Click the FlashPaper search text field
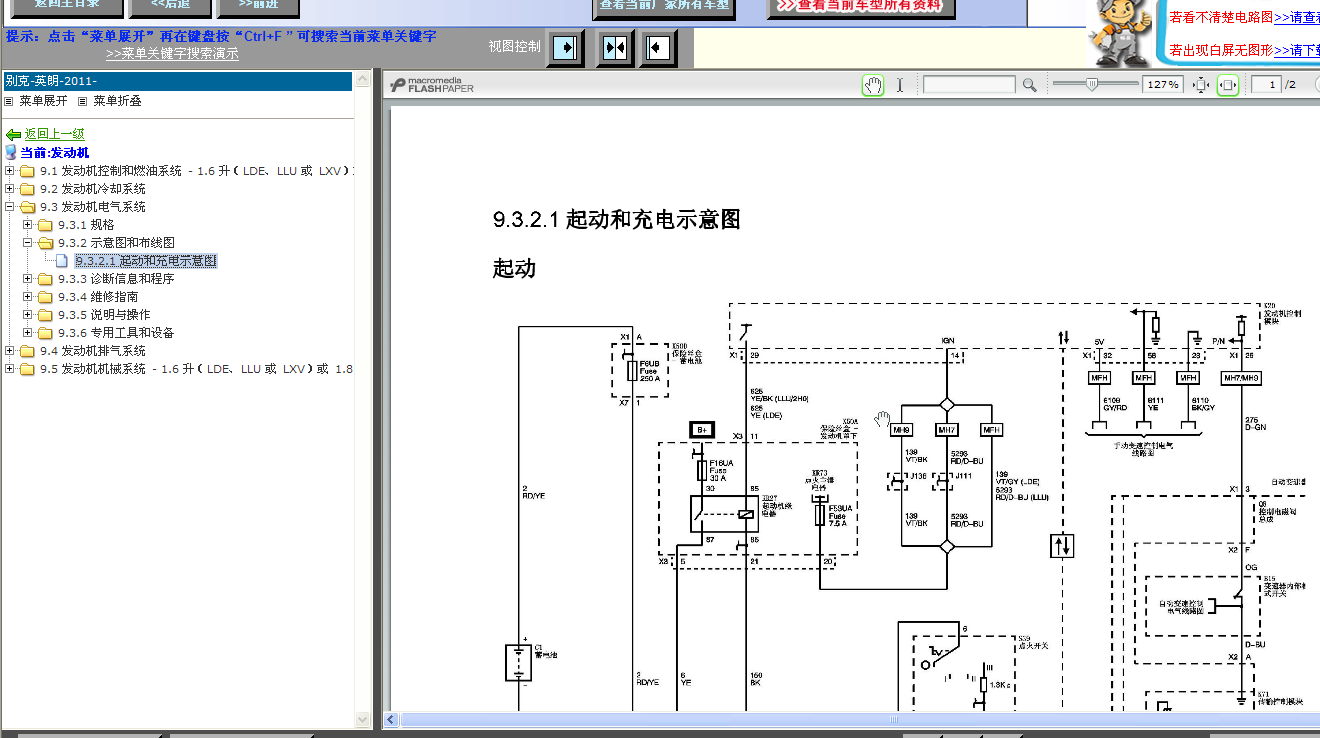 coord(968,85)
